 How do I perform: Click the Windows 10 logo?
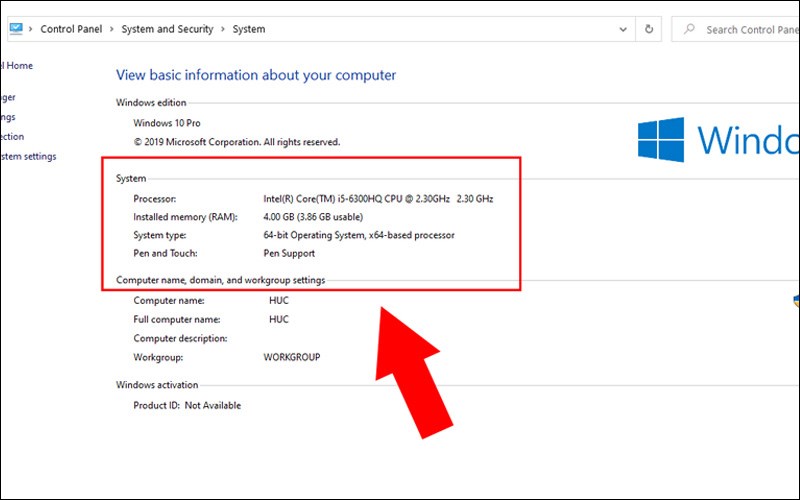click(x=661, y=140)
